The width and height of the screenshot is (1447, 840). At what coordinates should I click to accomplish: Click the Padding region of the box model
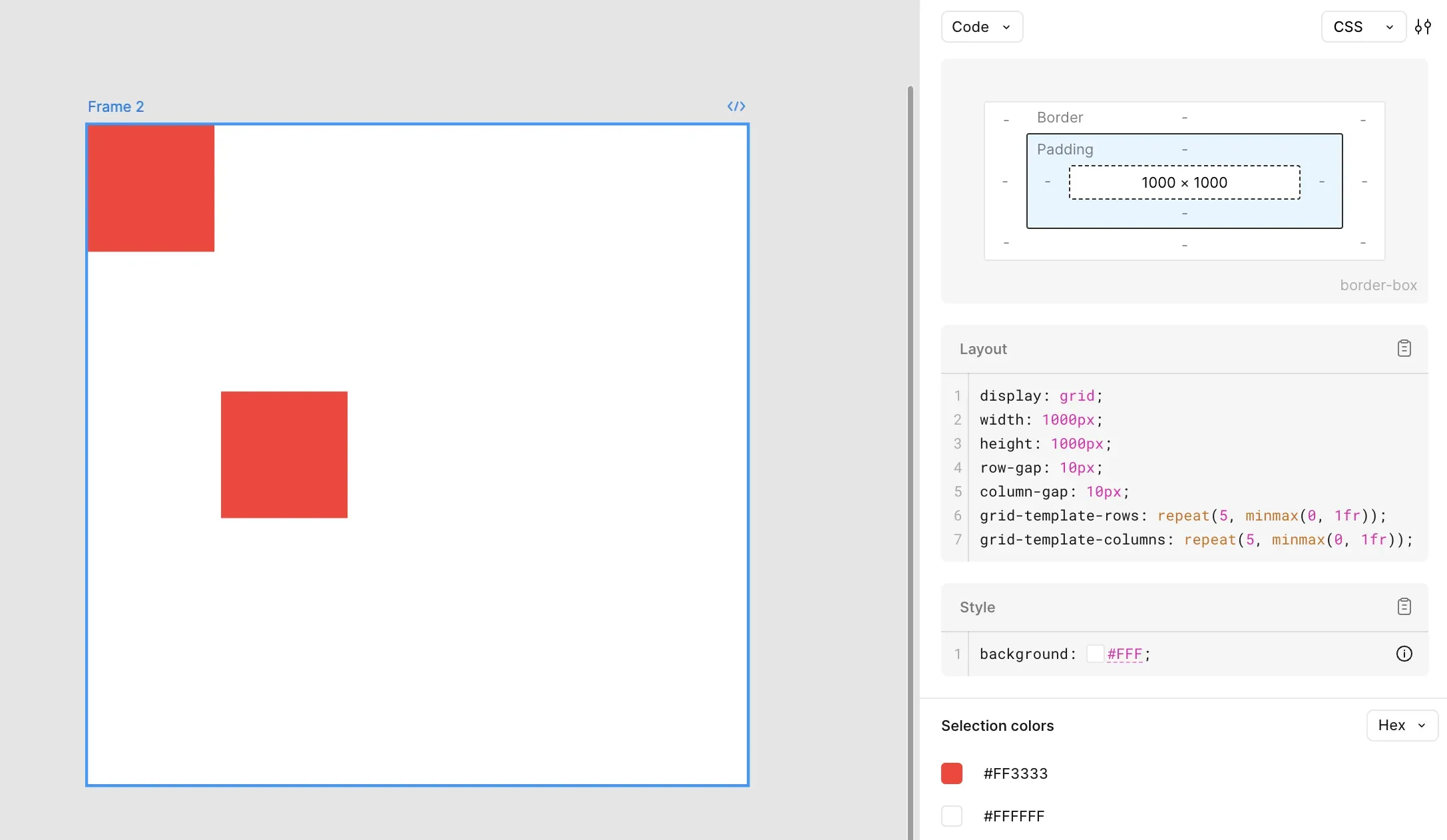[x=1065, y=149]
